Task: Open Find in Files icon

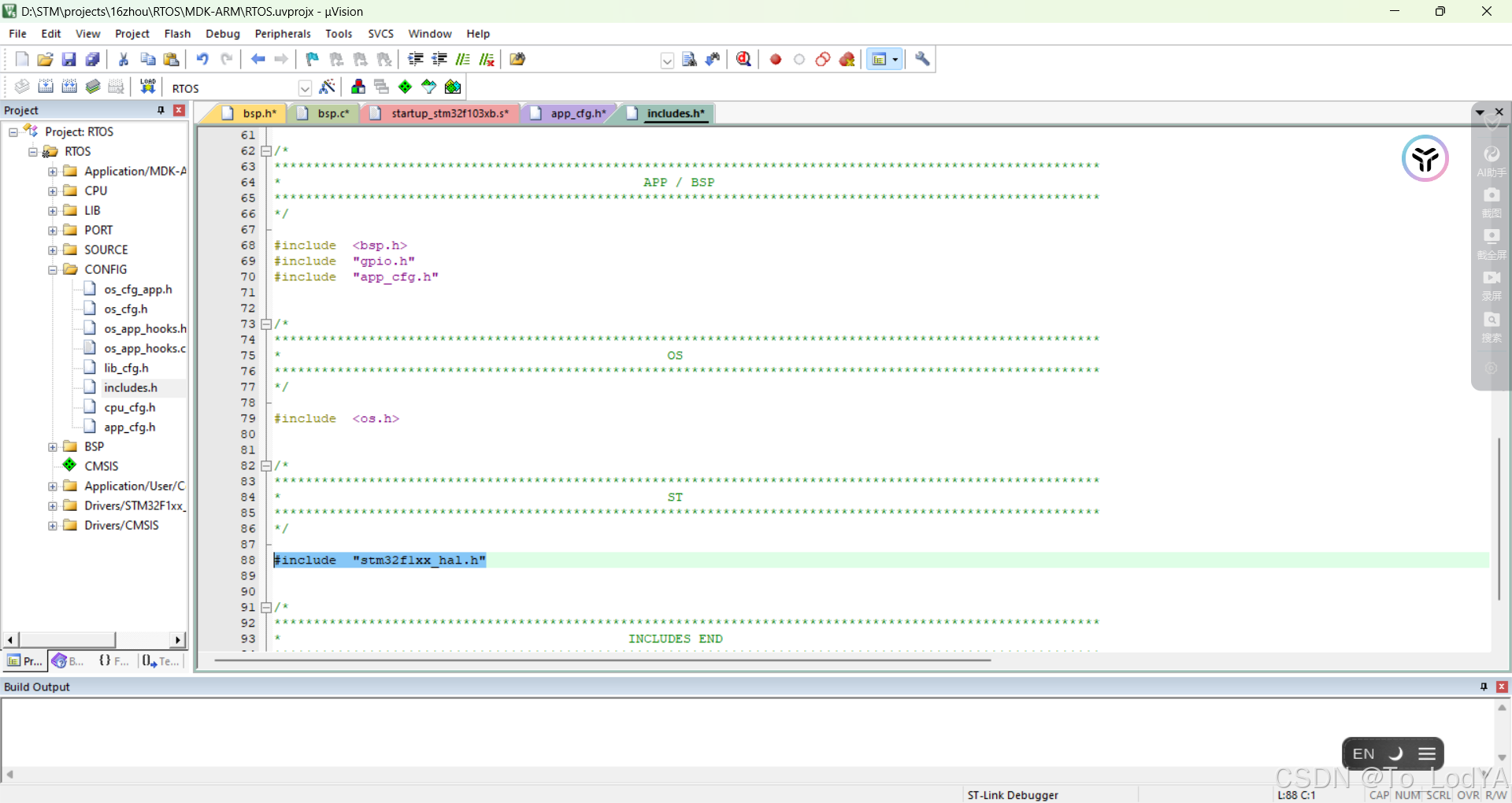Action: [x=517, y=59]
